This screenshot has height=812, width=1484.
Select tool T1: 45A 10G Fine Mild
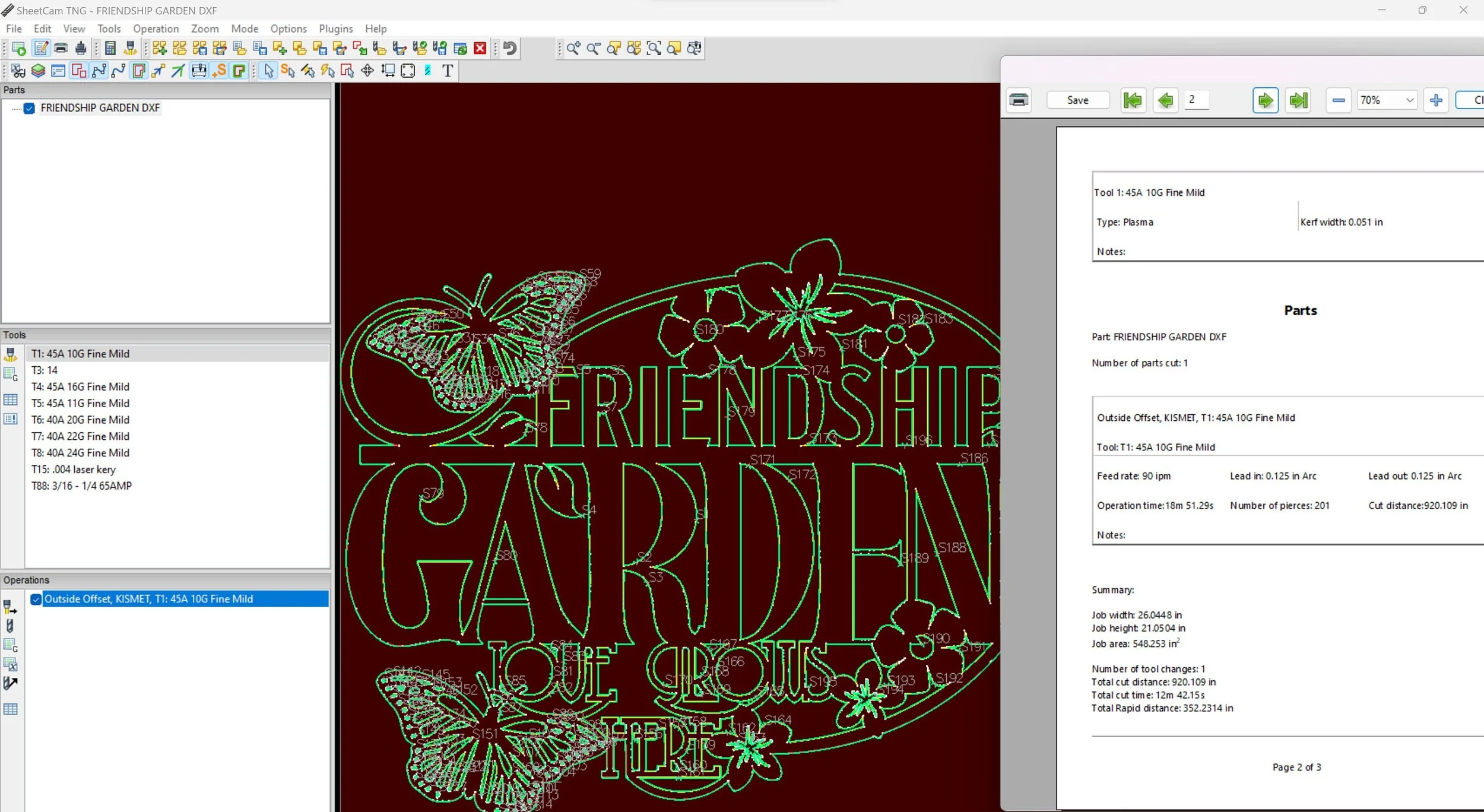pos(177,354)
